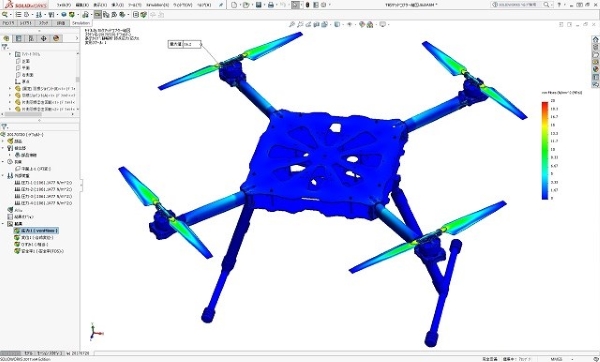Click the search magnifier icon on Simulation toolbar
Image resolution: width=600 pixels, height=362 pixels.
[x=5, y=15]
